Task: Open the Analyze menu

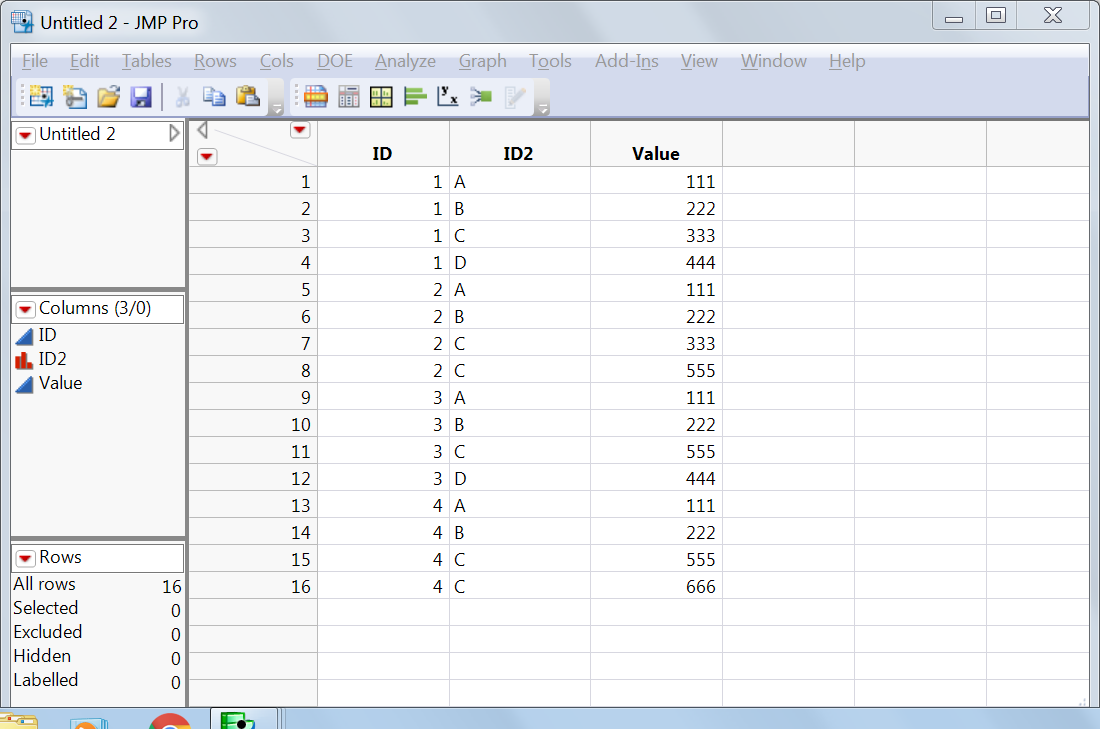Action: (x=404, y=61)
